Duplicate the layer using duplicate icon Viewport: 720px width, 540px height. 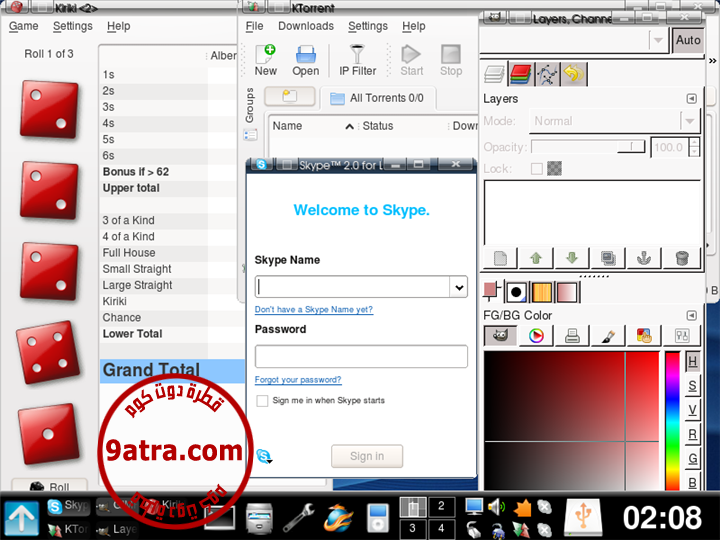click(608, 258)
